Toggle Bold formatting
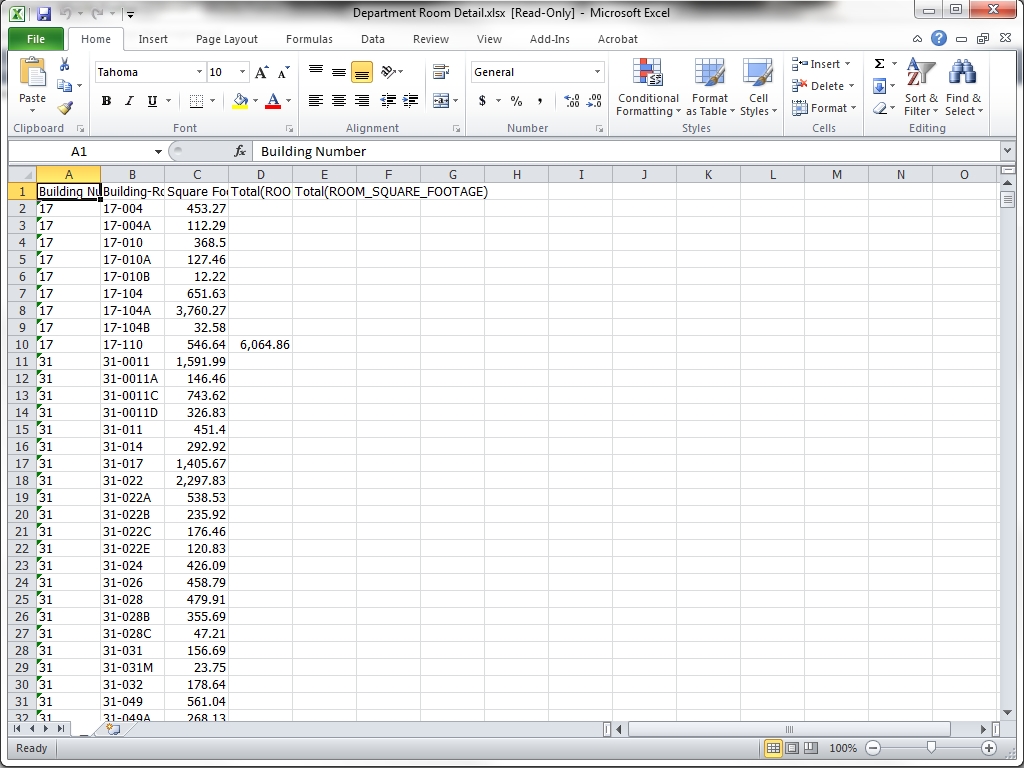Image resolution: width=1024 pixels, height=768 pixels. point(107,101)
